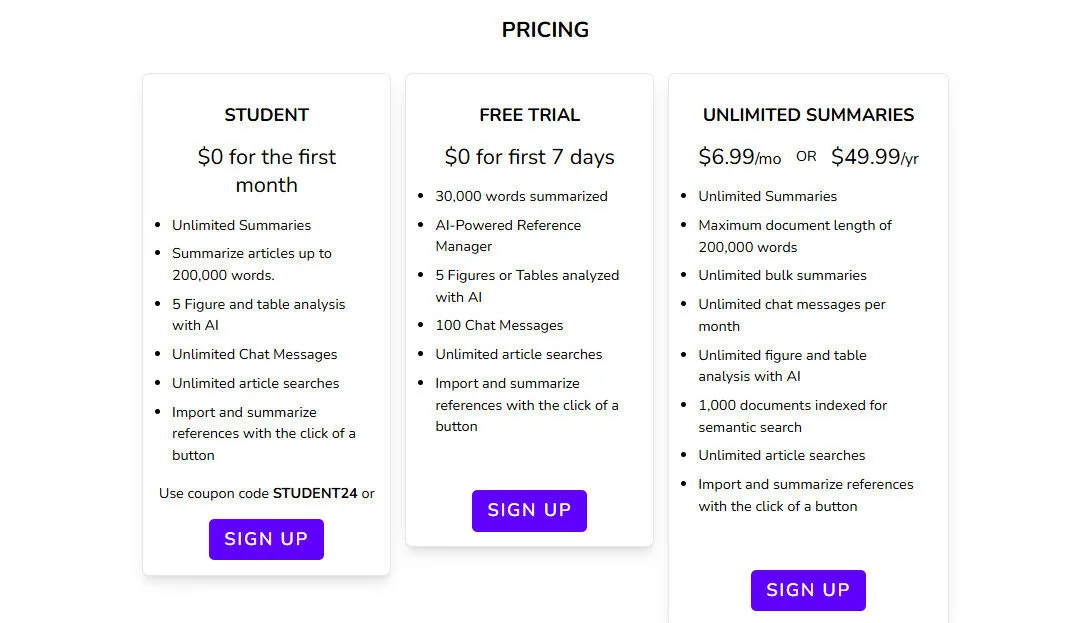Select the STUDENT plan heading
Screen dimensions: 1068x623
pyautogui.click(x=266, y=115)
